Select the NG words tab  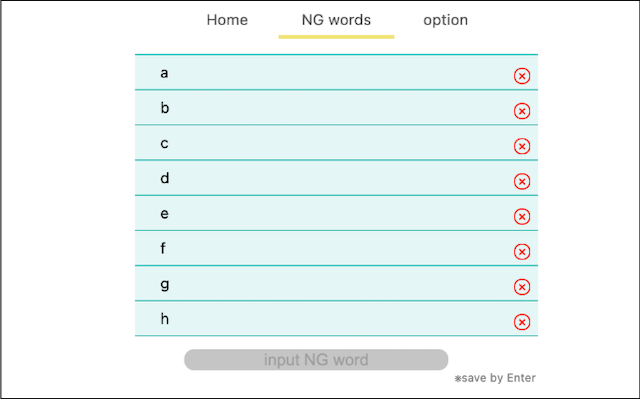[x=336, y=20]
